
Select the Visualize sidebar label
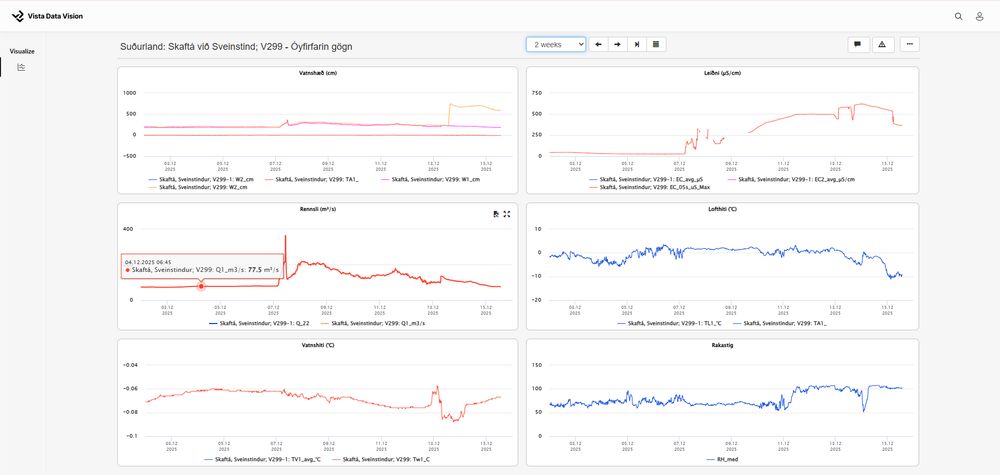(22, 52)
